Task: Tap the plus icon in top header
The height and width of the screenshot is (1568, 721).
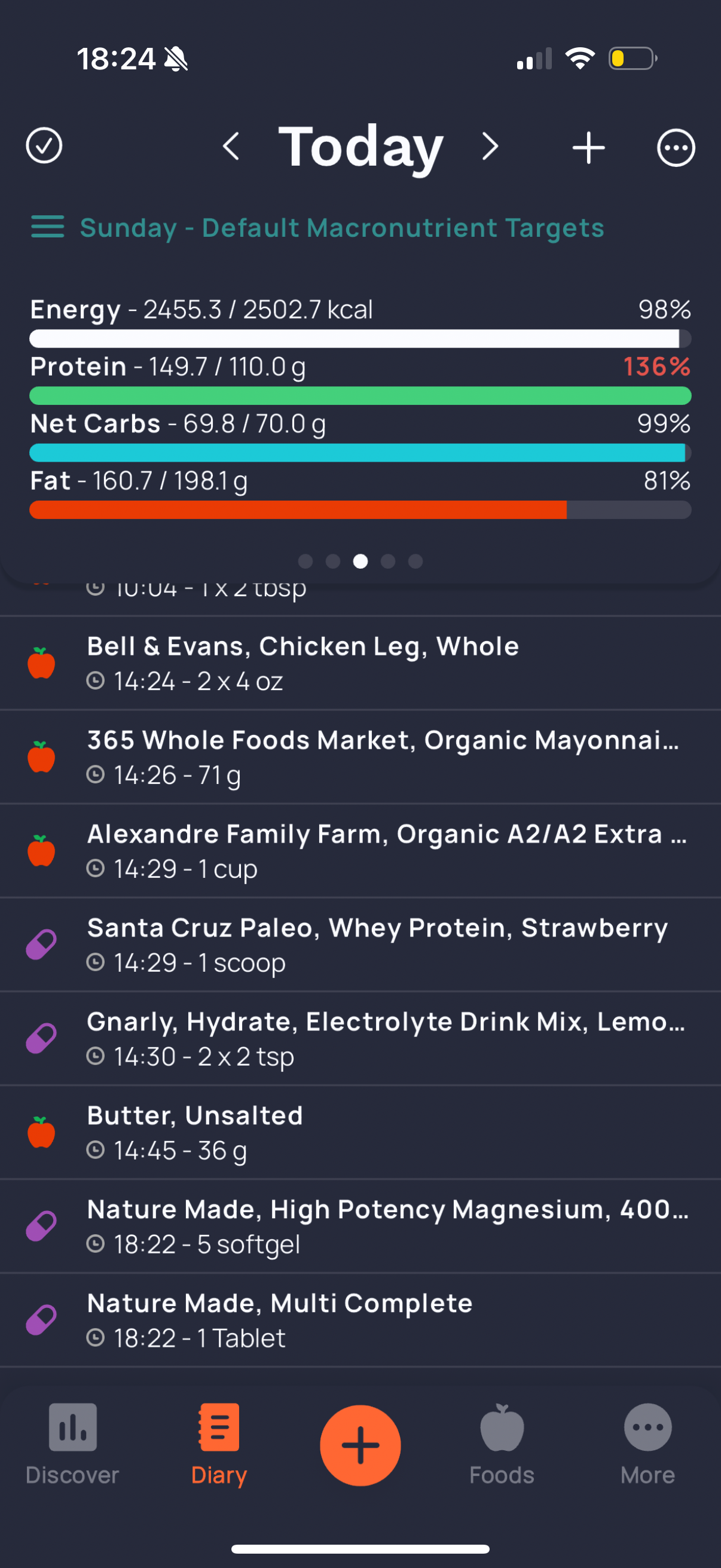Action: pos(588,147)
